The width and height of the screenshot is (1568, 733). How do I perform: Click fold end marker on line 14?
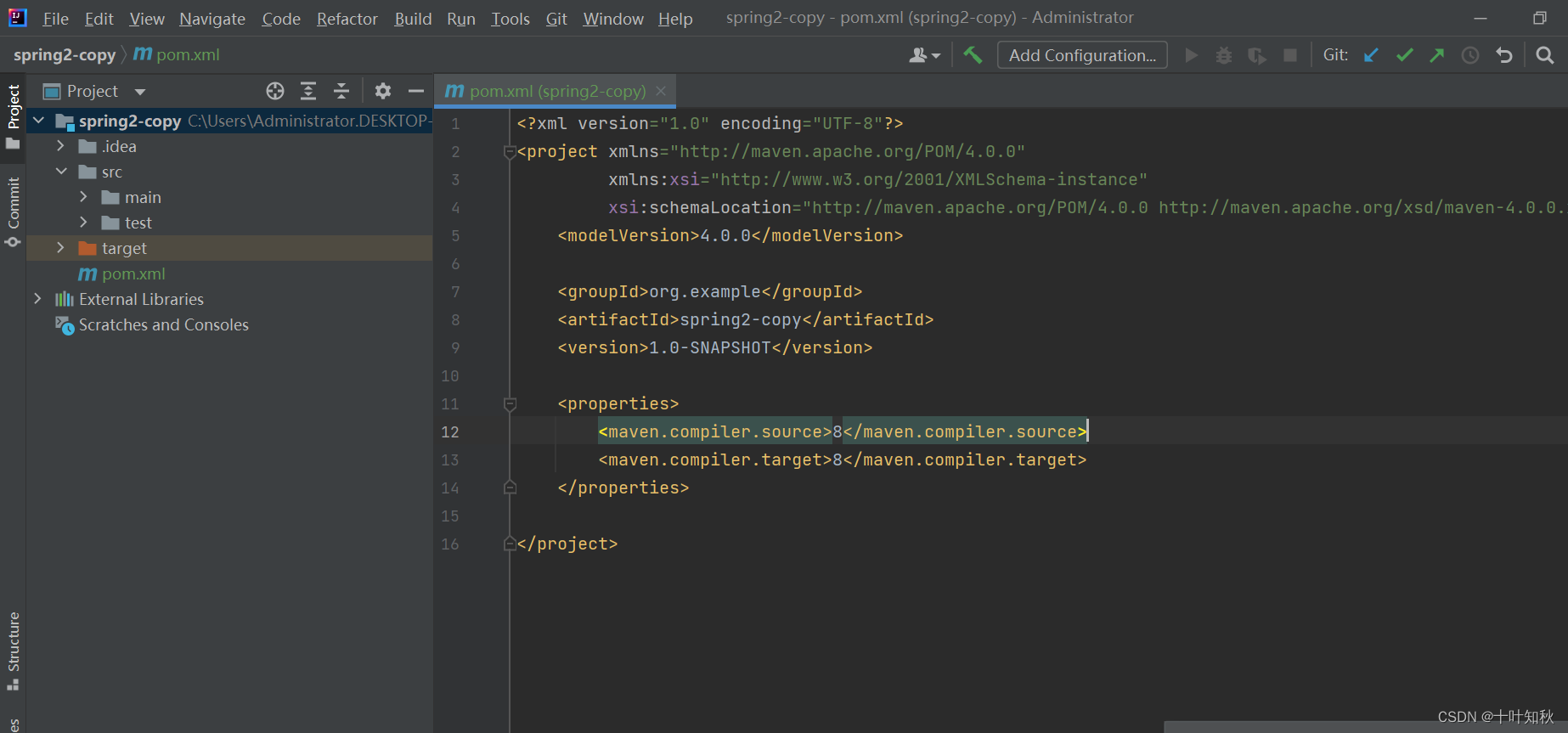(510, 488)
